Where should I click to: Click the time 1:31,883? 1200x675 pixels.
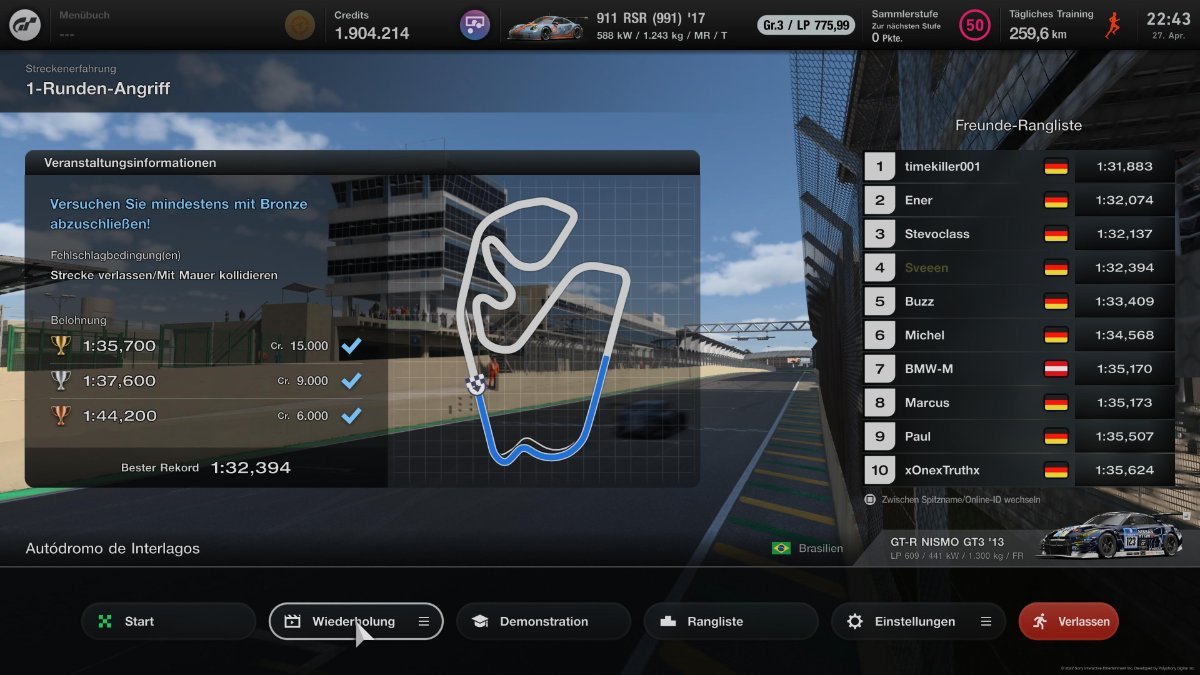pyautogui.click(x=1125, y=167)
